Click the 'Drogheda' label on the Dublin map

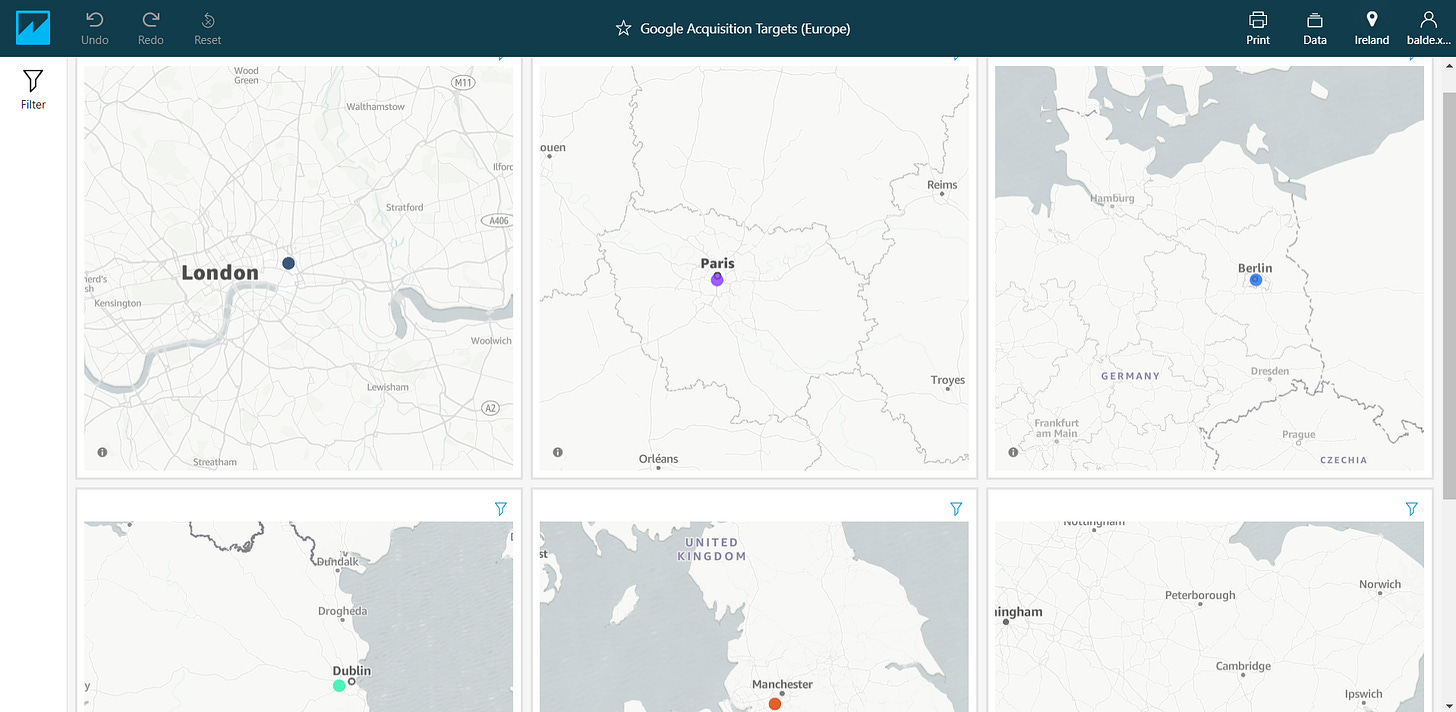(x=343, y=611)
